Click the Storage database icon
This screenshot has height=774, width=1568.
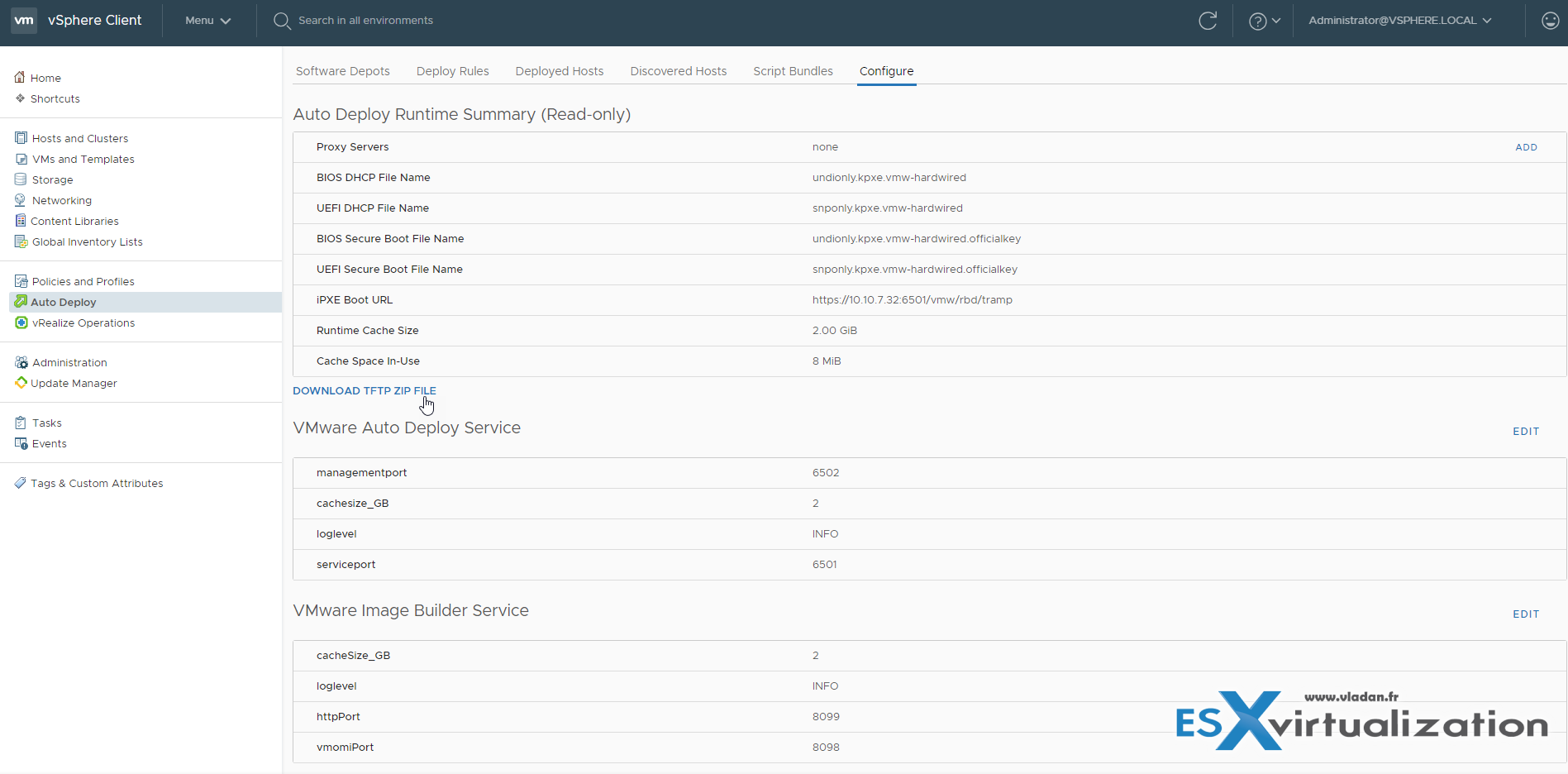(21, 179)
